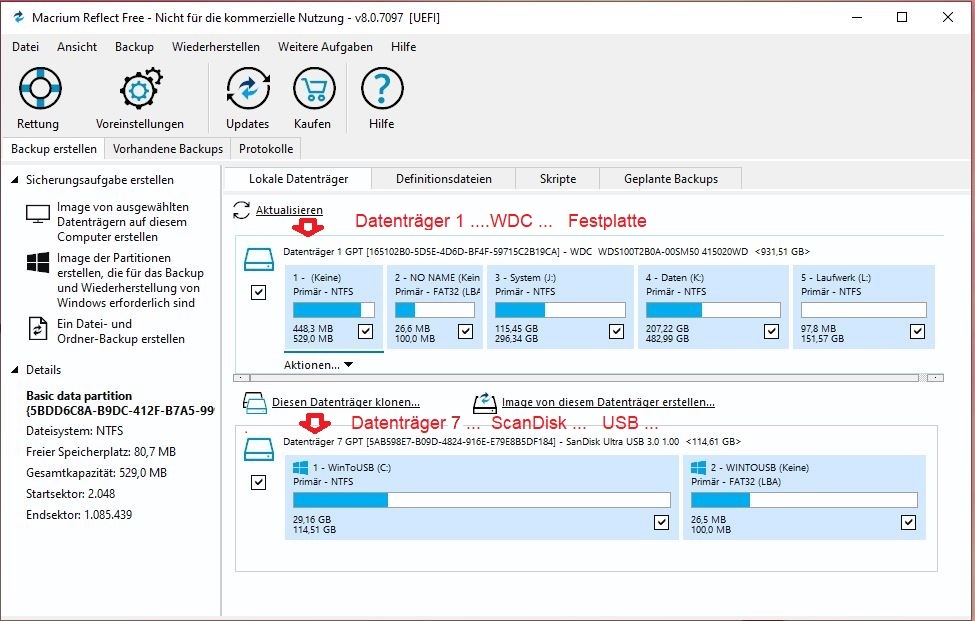
Task: Click the create disk image icon
Action: tap(485, 403)
